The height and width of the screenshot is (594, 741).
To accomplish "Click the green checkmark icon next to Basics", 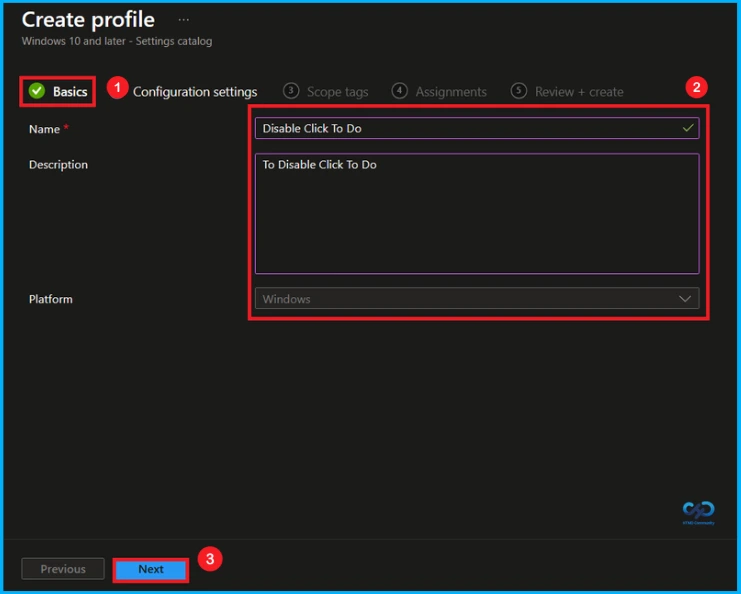I will coord(37,91).
